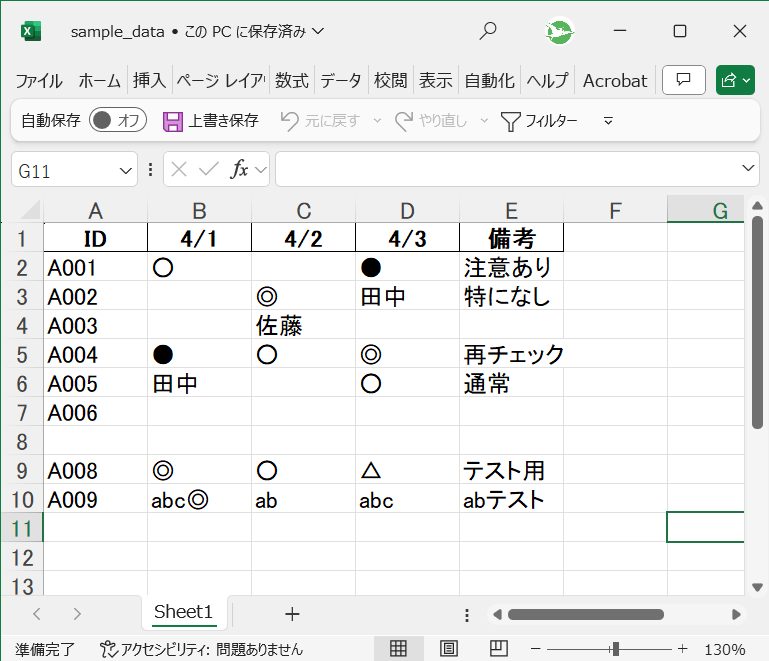Click the vertical scroll down arrow

coord(757,587)
